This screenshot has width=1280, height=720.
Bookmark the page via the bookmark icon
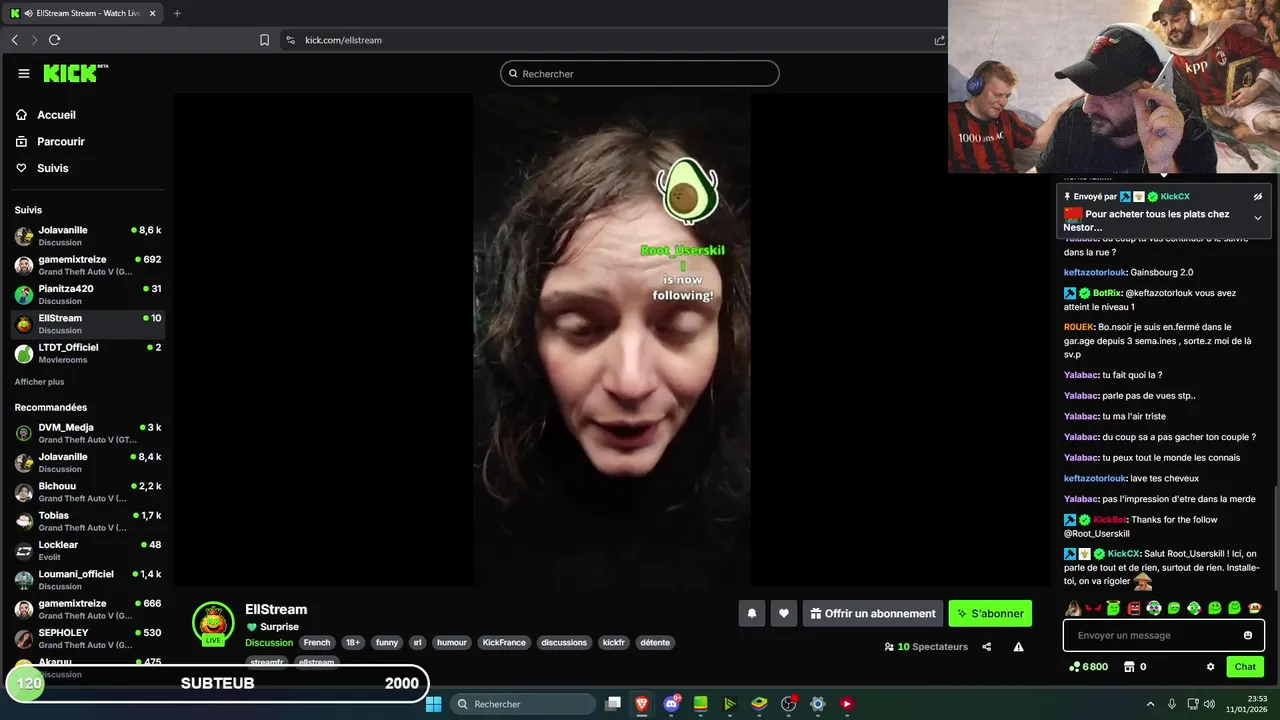(x=264, y=40)
